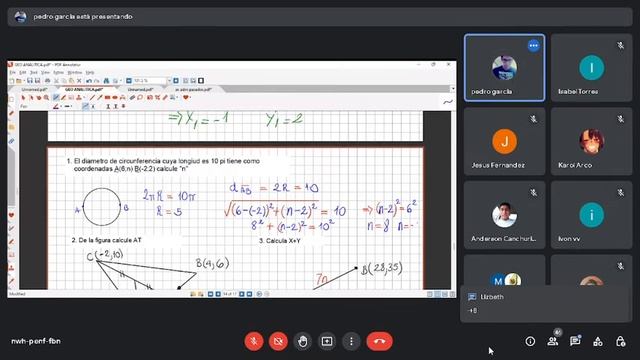Select the line drawing tool

92,98
